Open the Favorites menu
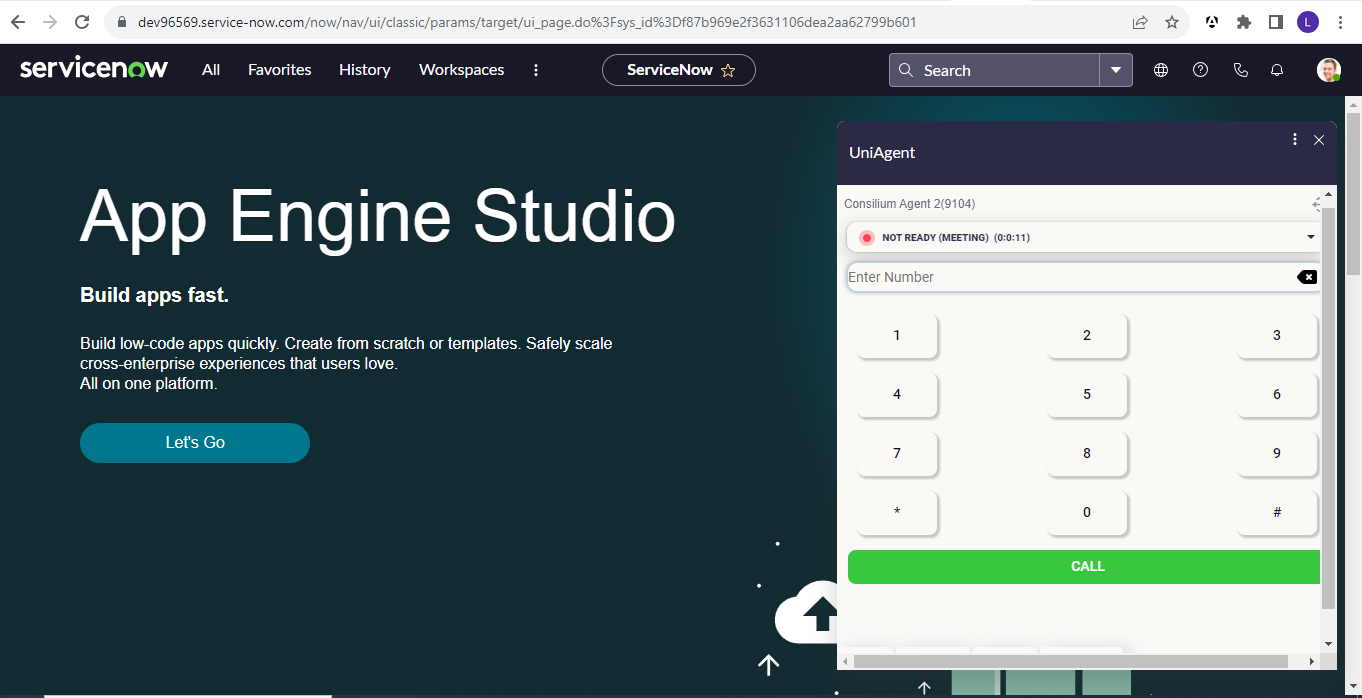 point(280,70)
